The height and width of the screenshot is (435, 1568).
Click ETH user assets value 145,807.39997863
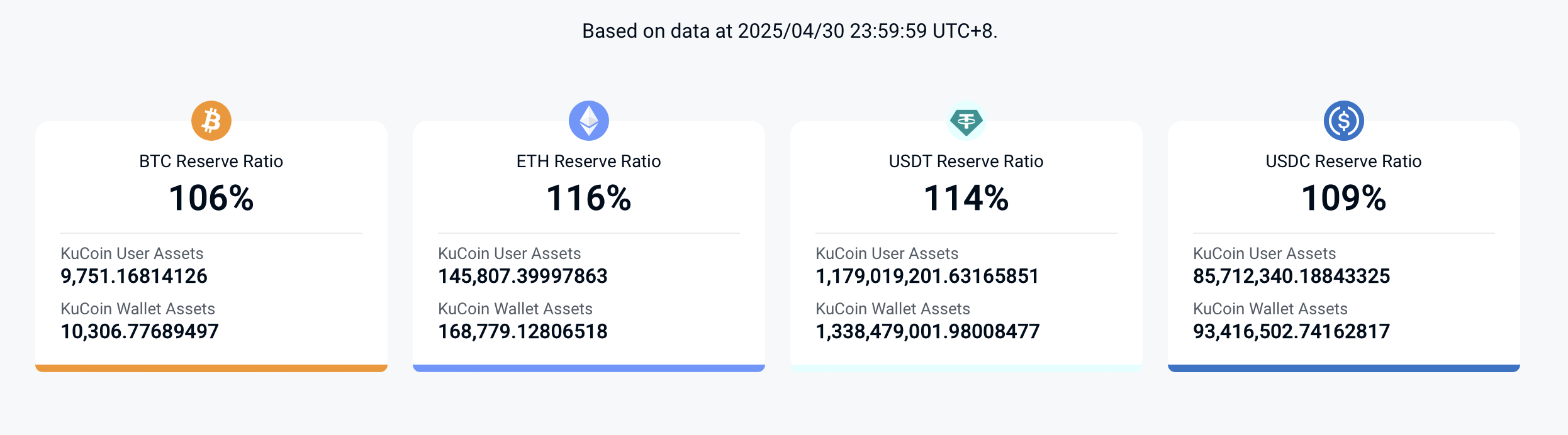point(523,276)
